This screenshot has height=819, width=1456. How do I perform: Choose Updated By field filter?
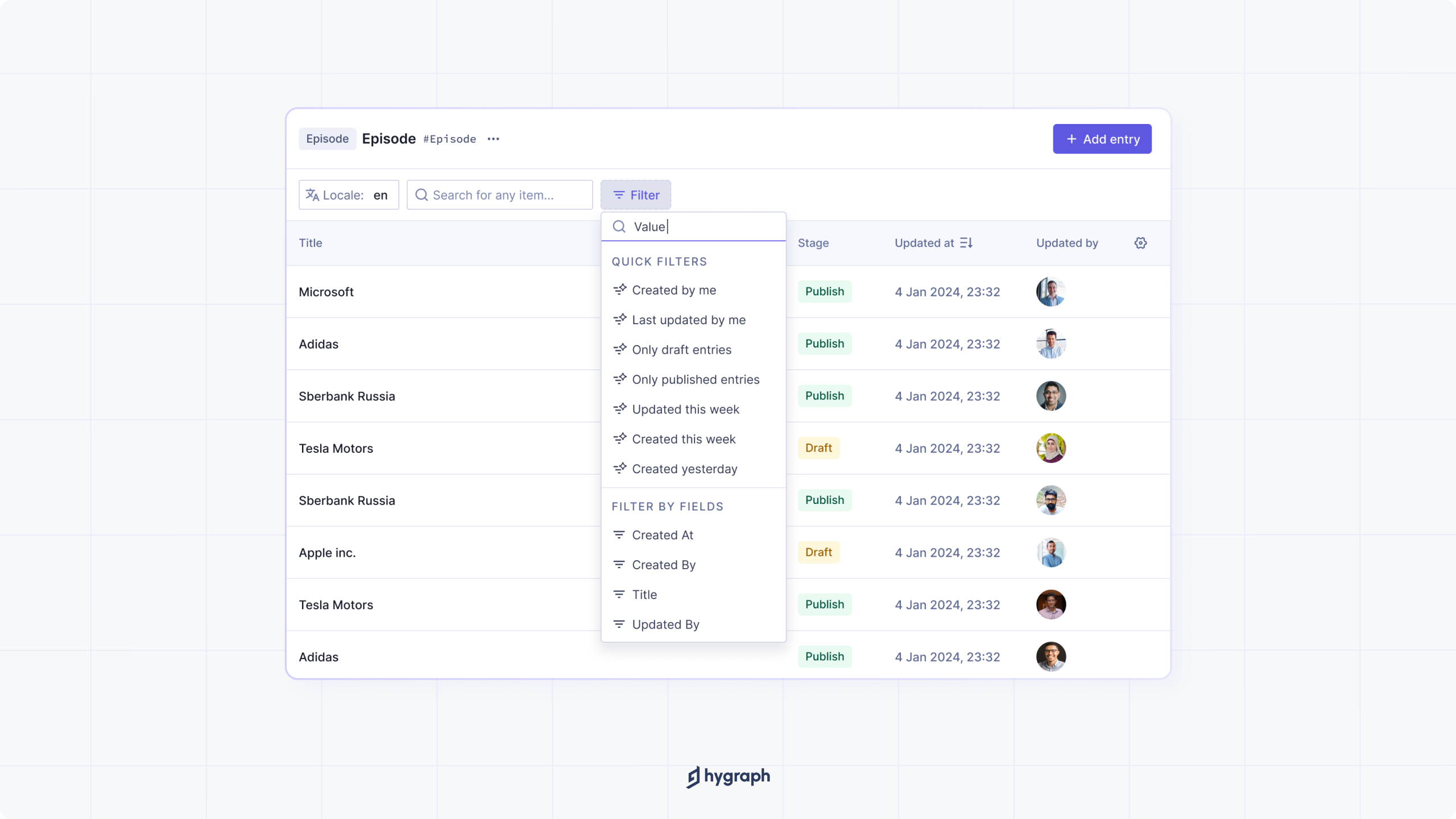tap(665, 624)
